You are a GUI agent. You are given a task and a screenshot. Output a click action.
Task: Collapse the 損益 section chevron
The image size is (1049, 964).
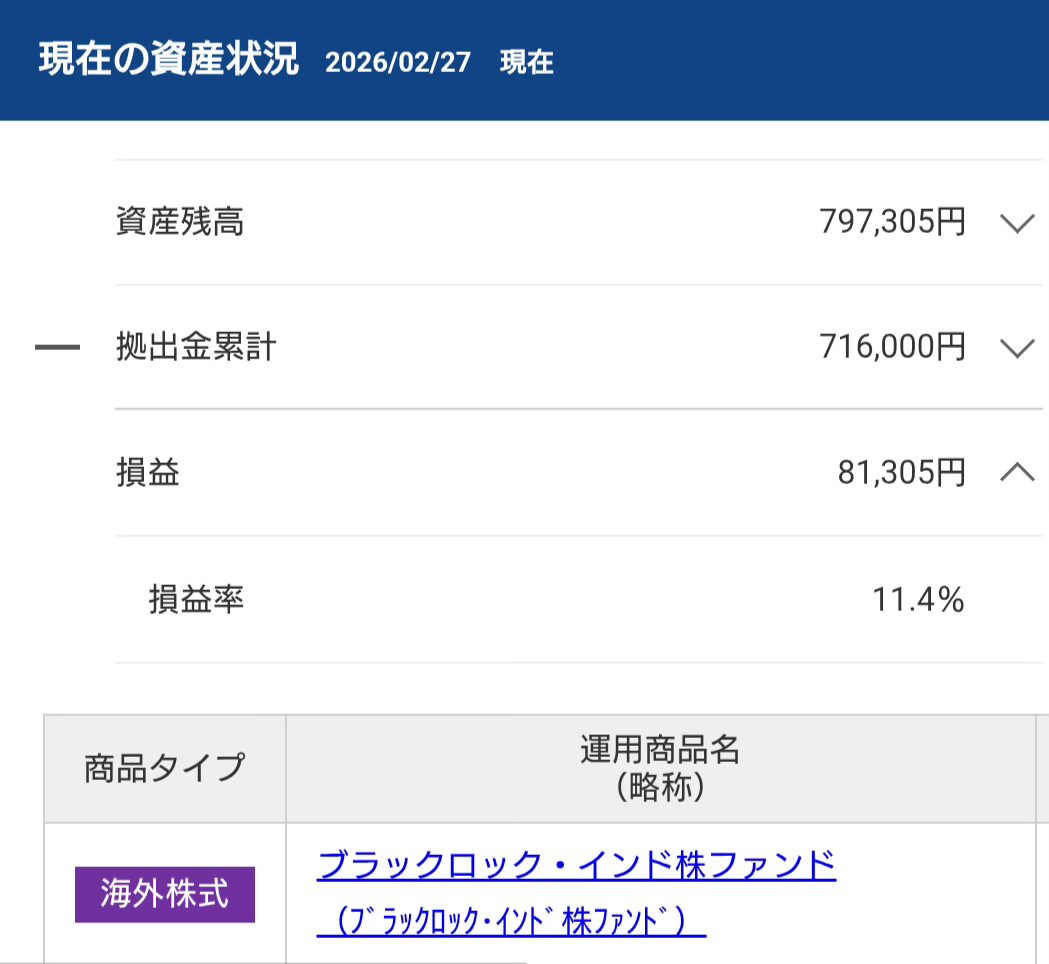(x=1016, y=473)
